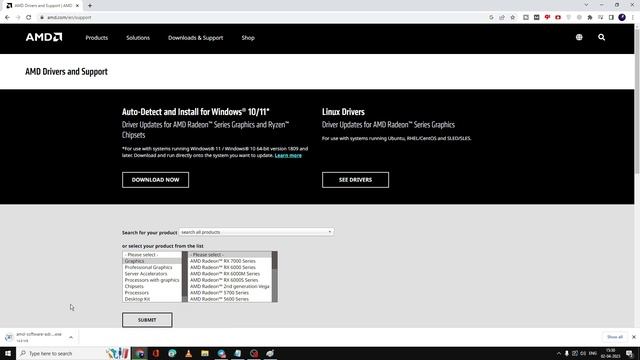Click the DOWNLOAD NOW button
Viewport: 640px width, 360px height.
(156, 180)
